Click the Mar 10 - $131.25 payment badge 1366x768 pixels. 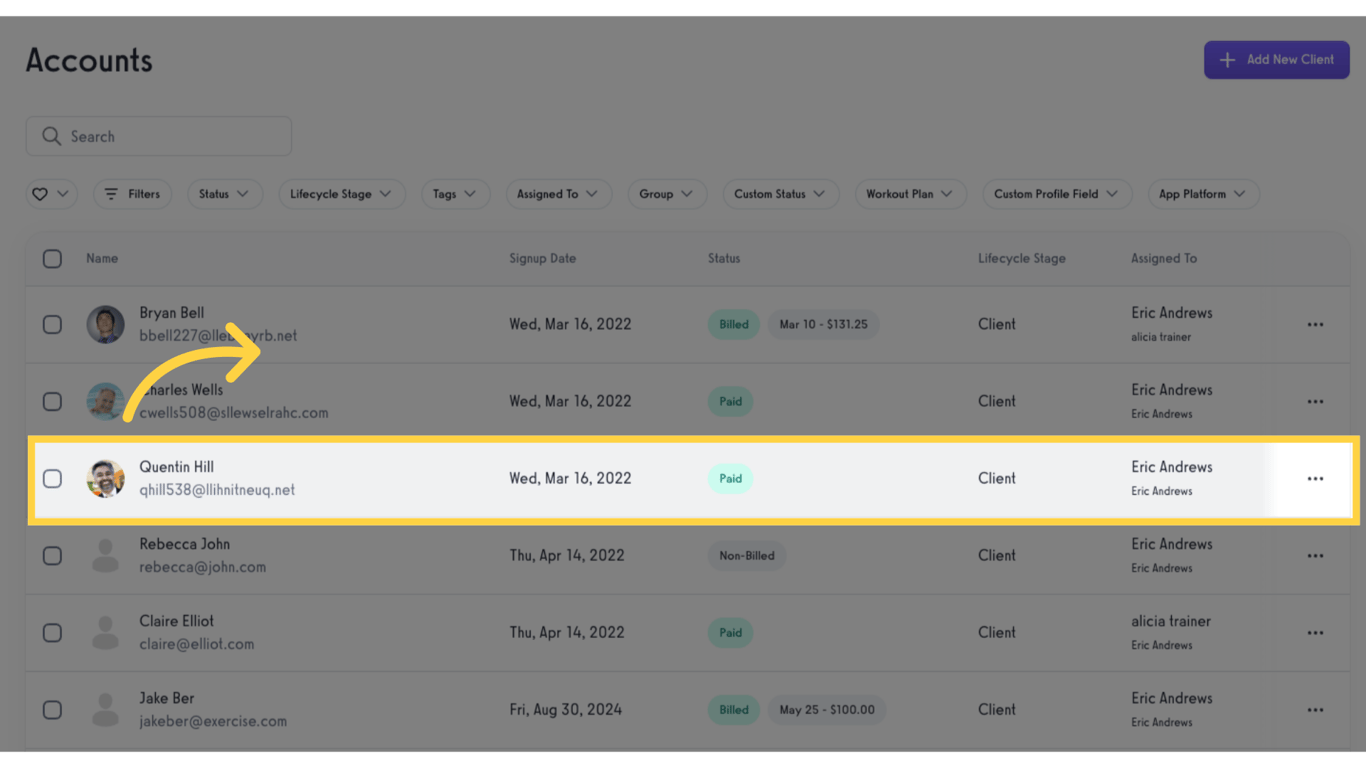pyautogui.click(x=823, y=324)
